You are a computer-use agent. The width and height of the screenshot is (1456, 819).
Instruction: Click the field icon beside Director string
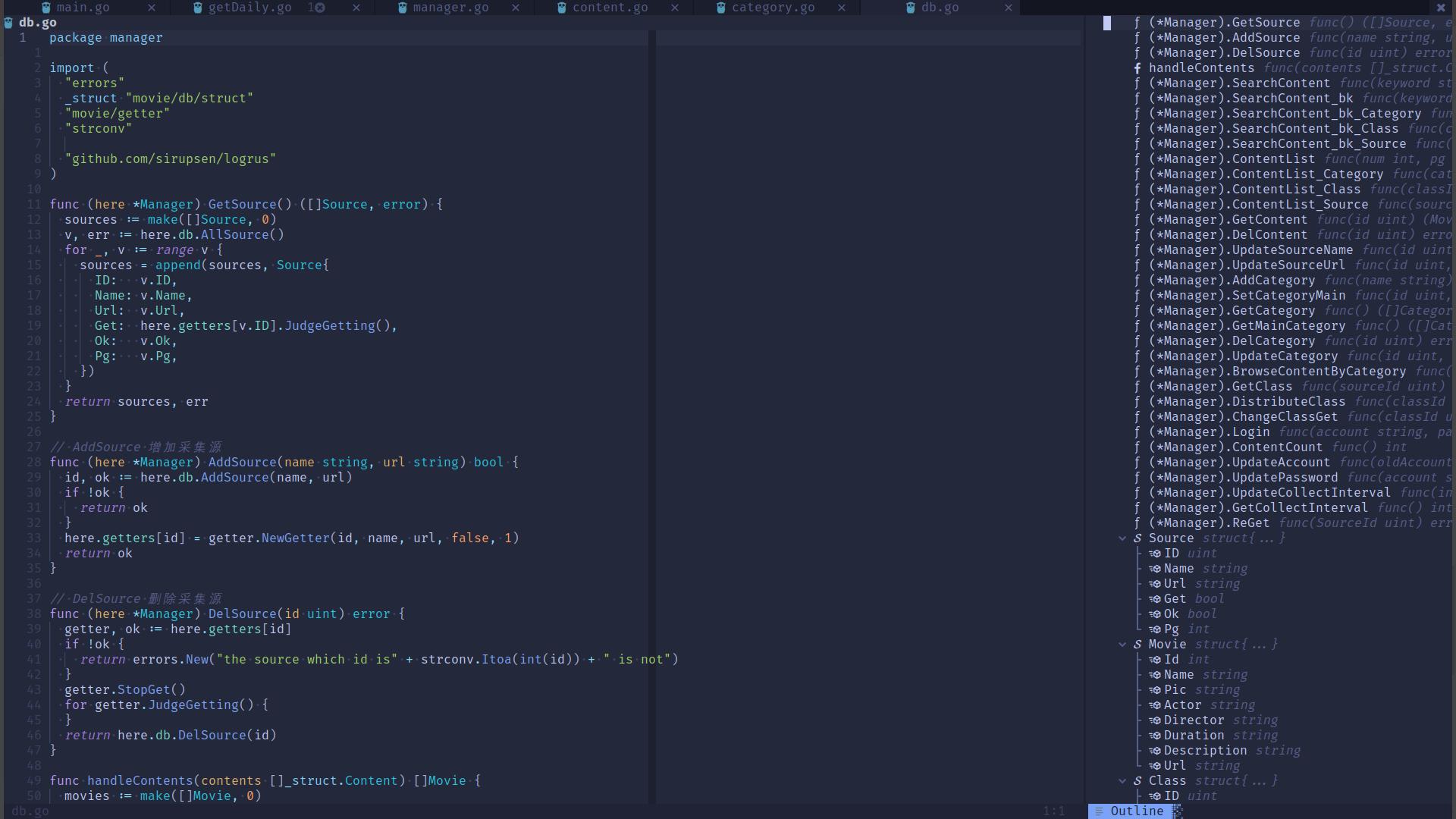[1155, 720]
